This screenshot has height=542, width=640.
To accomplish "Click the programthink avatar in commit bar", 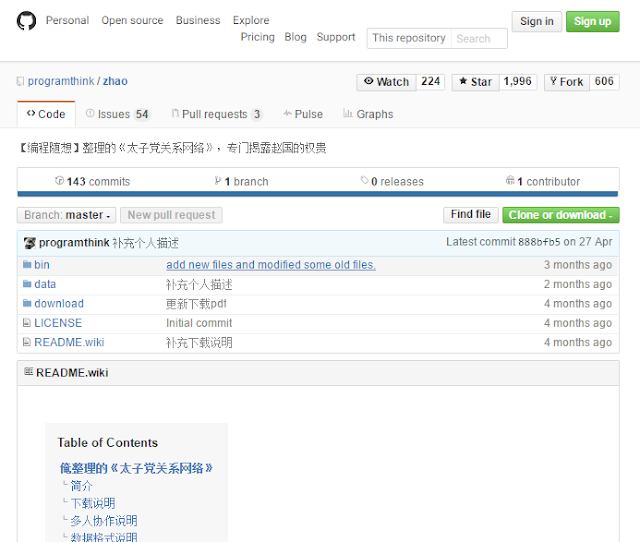I will (x=29, y=243).
